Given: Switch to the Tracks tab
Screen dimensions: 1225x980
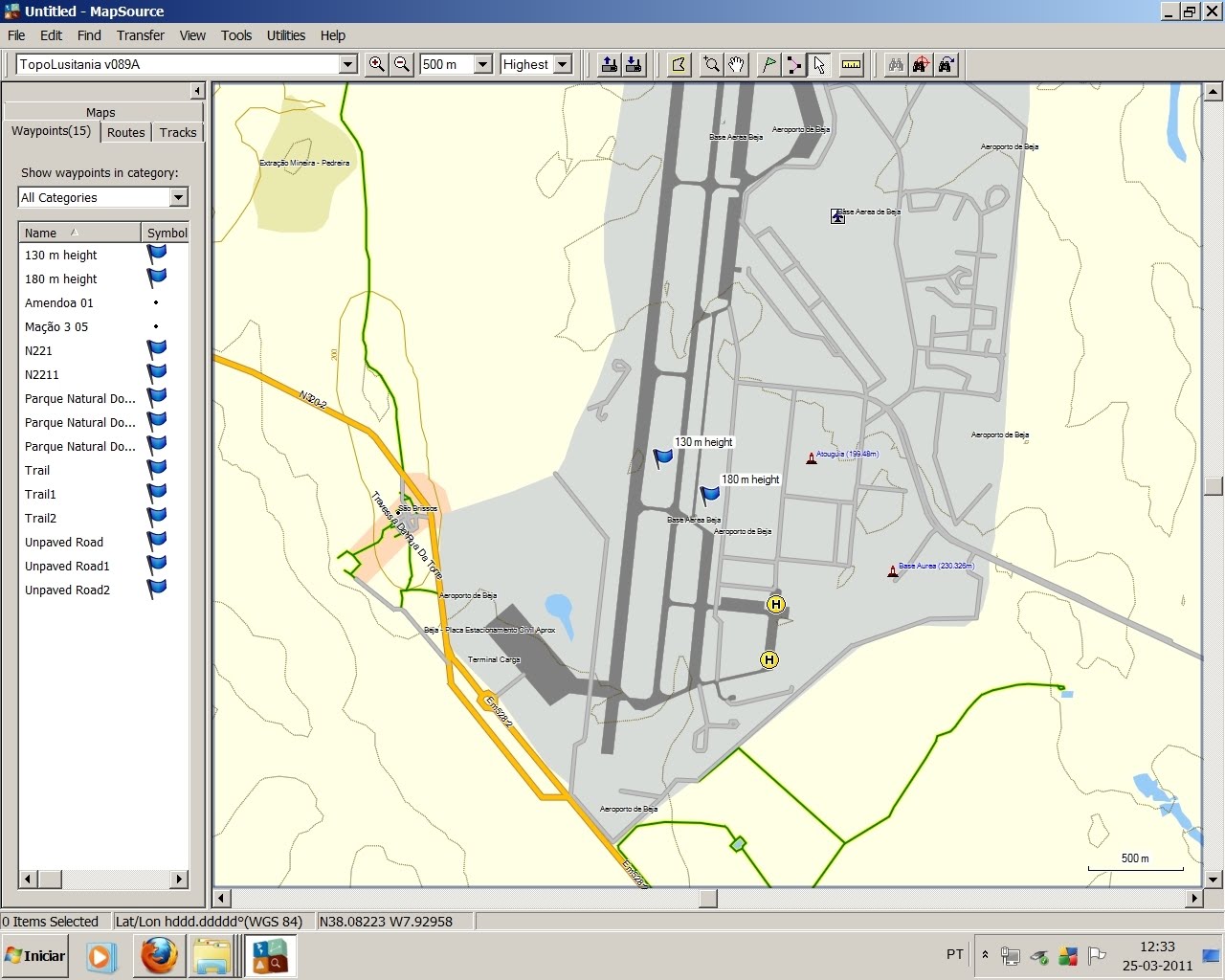Looking at the screenshot, I should (178, 133).
